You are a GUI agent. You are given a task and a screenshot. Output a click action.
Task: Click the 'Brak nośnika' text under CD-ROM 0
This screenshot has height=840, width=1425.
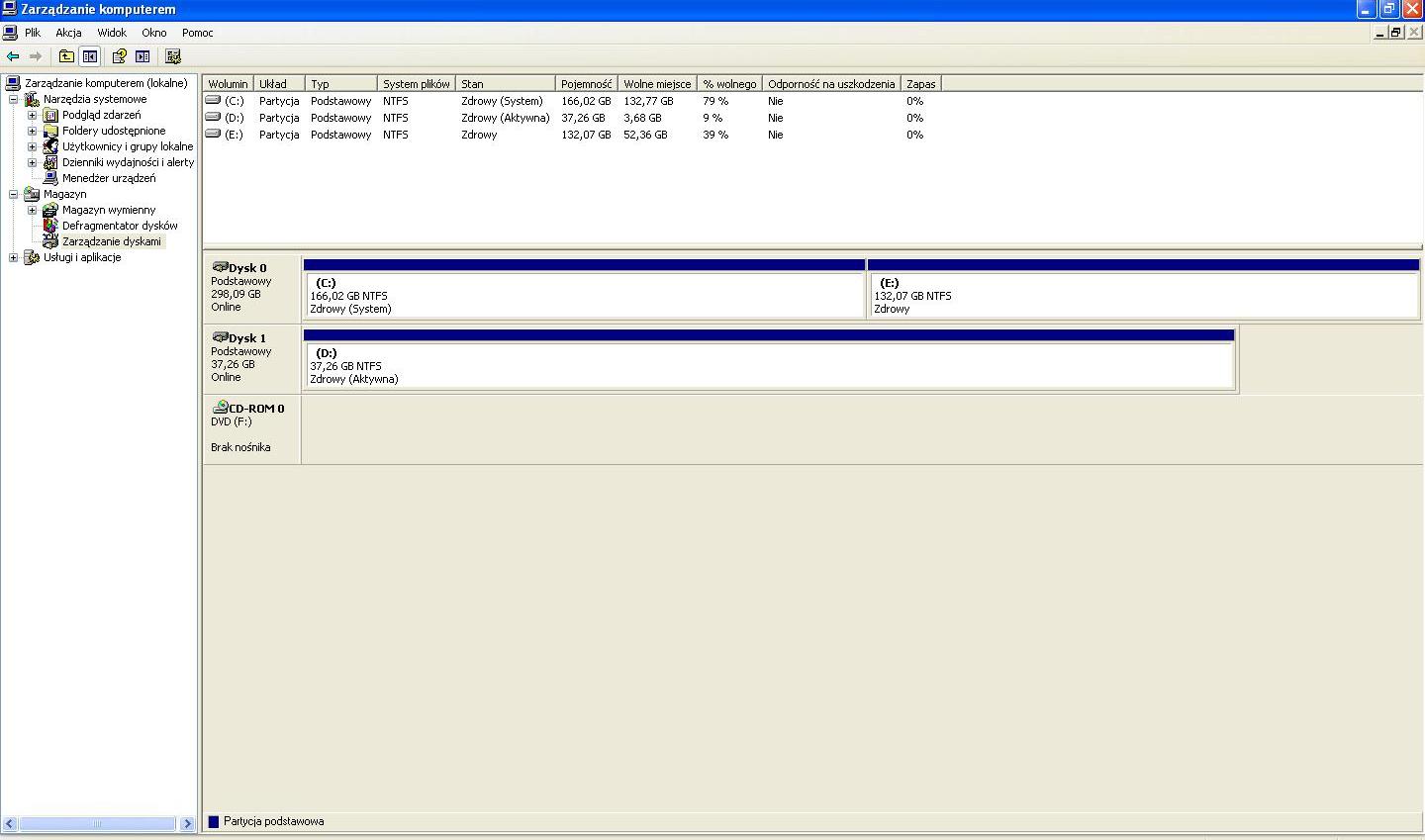[240, 447]
